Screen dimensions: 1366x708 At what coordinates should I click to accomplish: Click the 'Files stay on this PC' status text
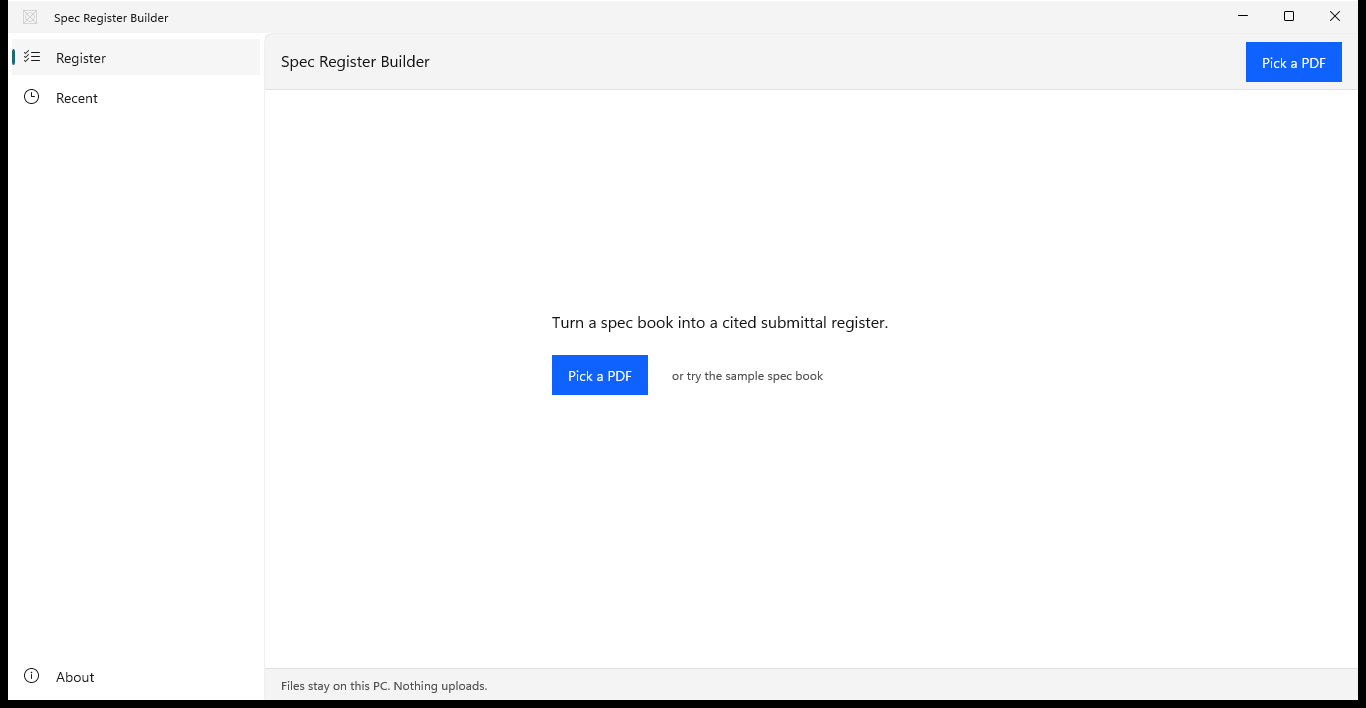click(384, 686)
